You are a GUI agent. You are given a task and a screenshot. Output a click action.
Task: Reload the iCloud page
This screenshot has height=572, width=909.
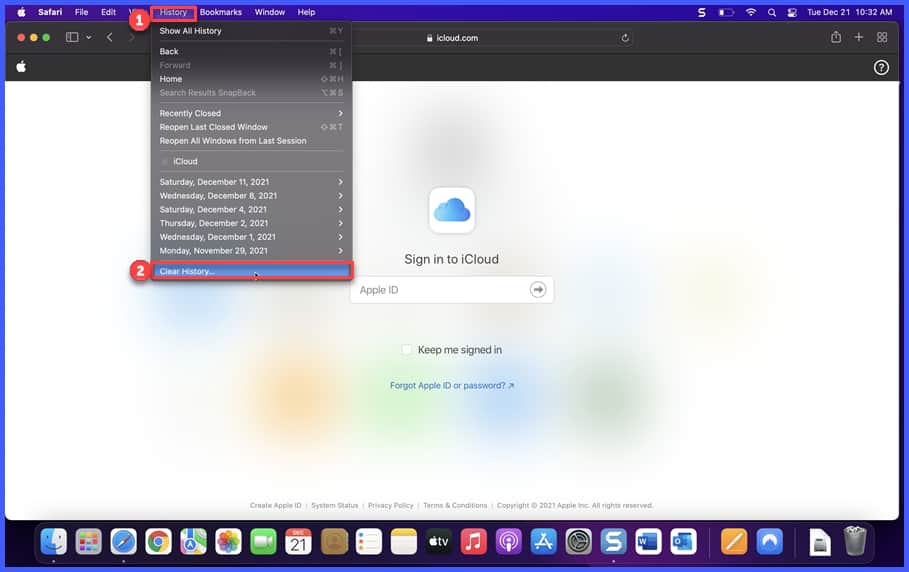pos(626,38)
